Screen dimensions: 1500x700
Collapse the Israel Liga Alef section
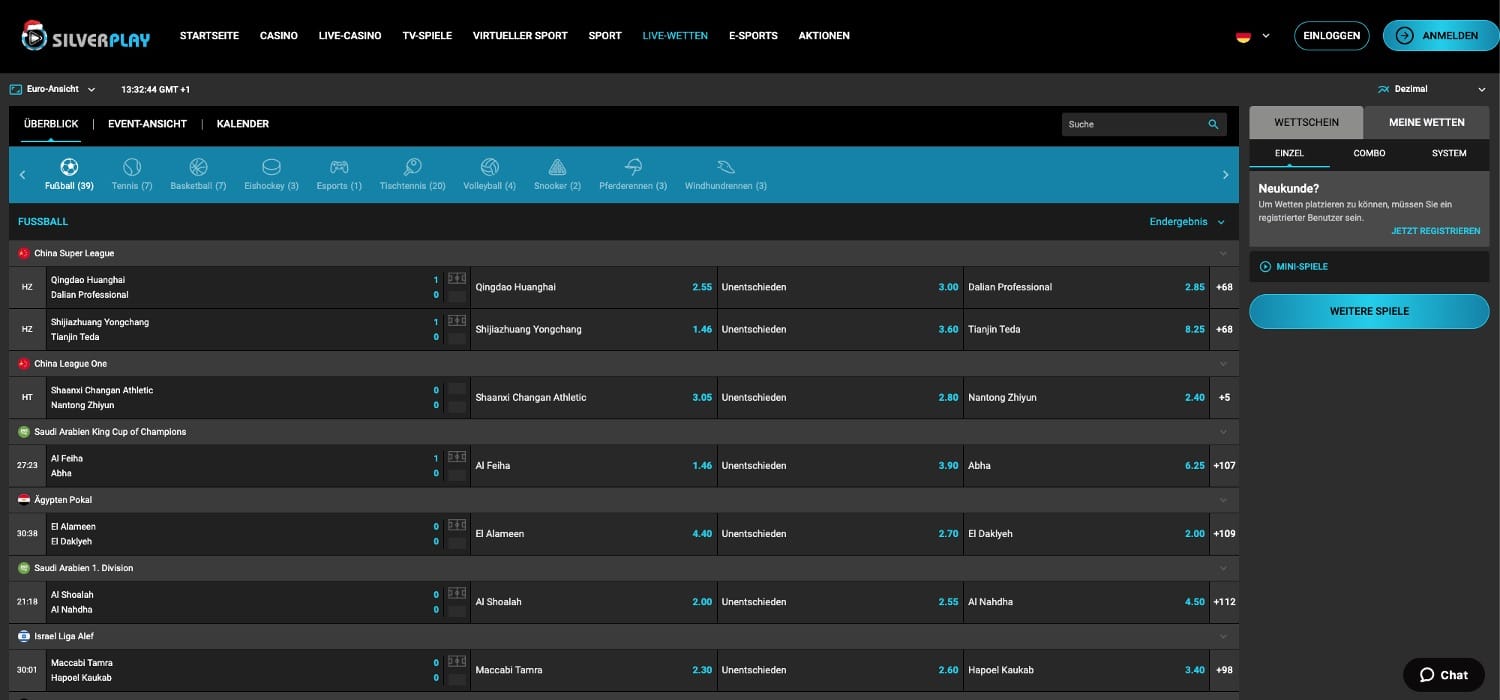pyautogui.click(x=1222, y=636)
